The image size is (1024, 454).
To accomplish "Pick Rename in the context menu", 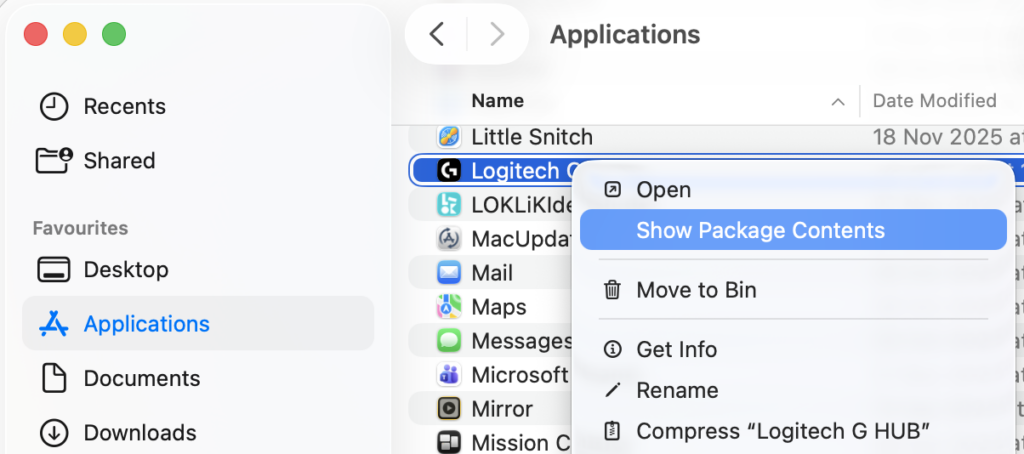I will tap(677, 390).
